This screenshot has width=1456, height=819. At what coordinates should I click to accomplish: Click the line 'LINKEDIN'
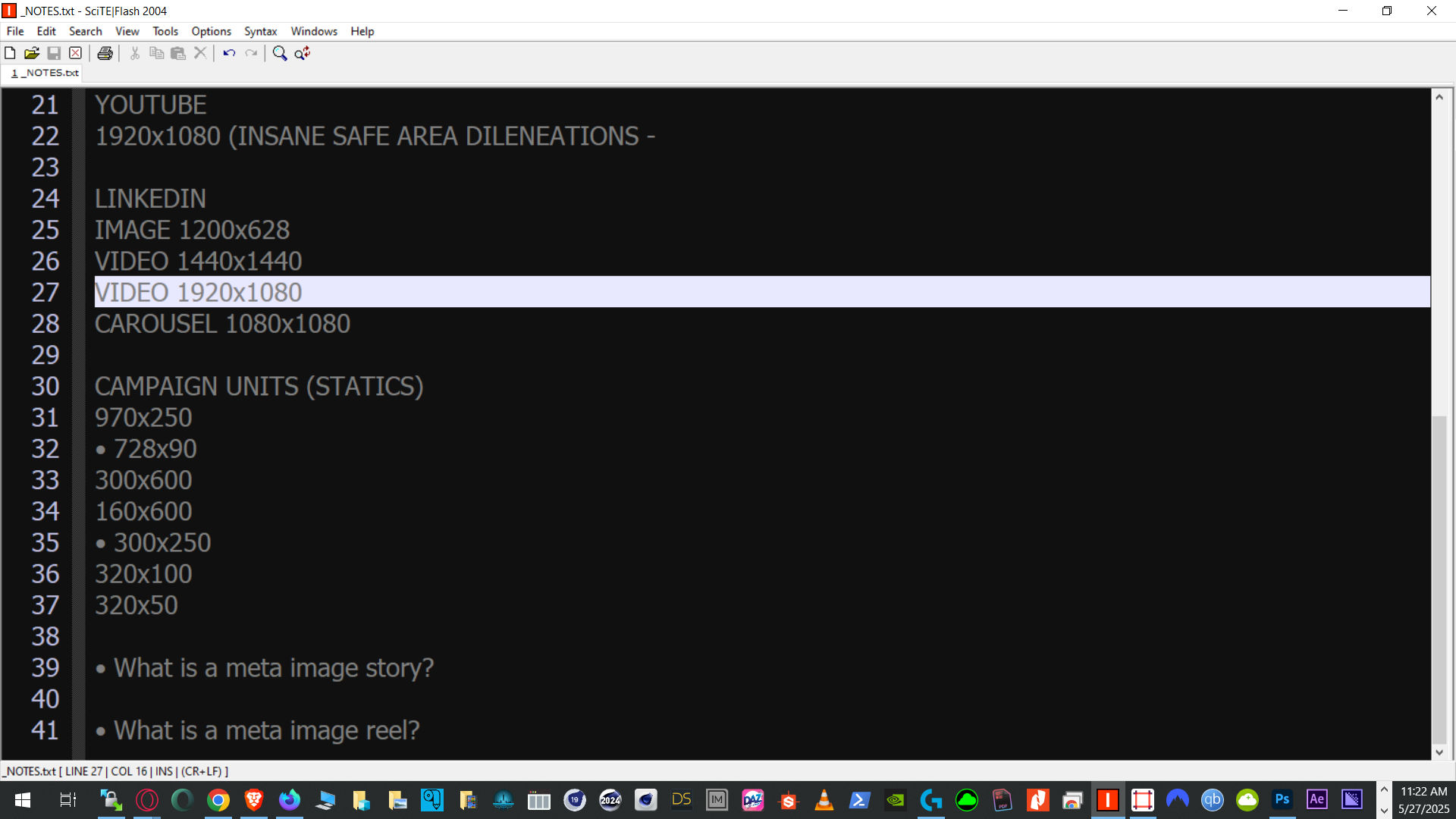(150, 199)
